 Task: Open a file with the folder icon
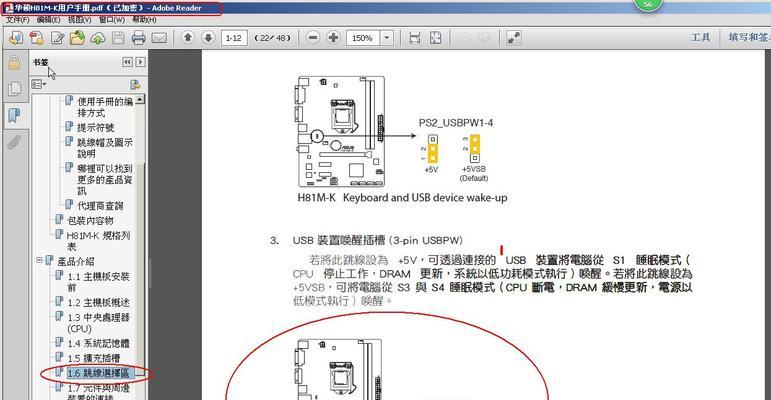click(77, 38)
